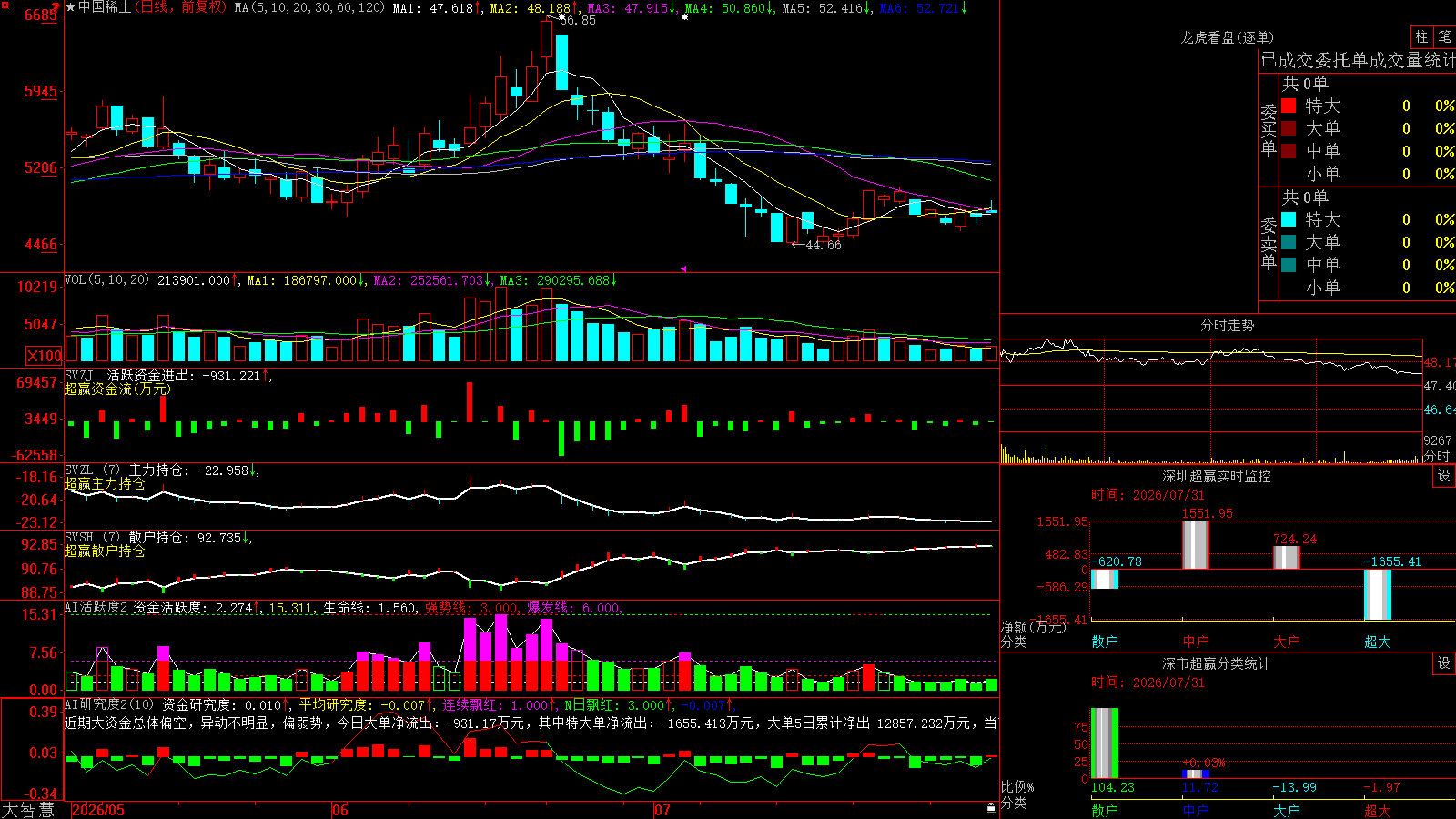Click the 1551.95 中户 net amount bar

coord(1196,545)
